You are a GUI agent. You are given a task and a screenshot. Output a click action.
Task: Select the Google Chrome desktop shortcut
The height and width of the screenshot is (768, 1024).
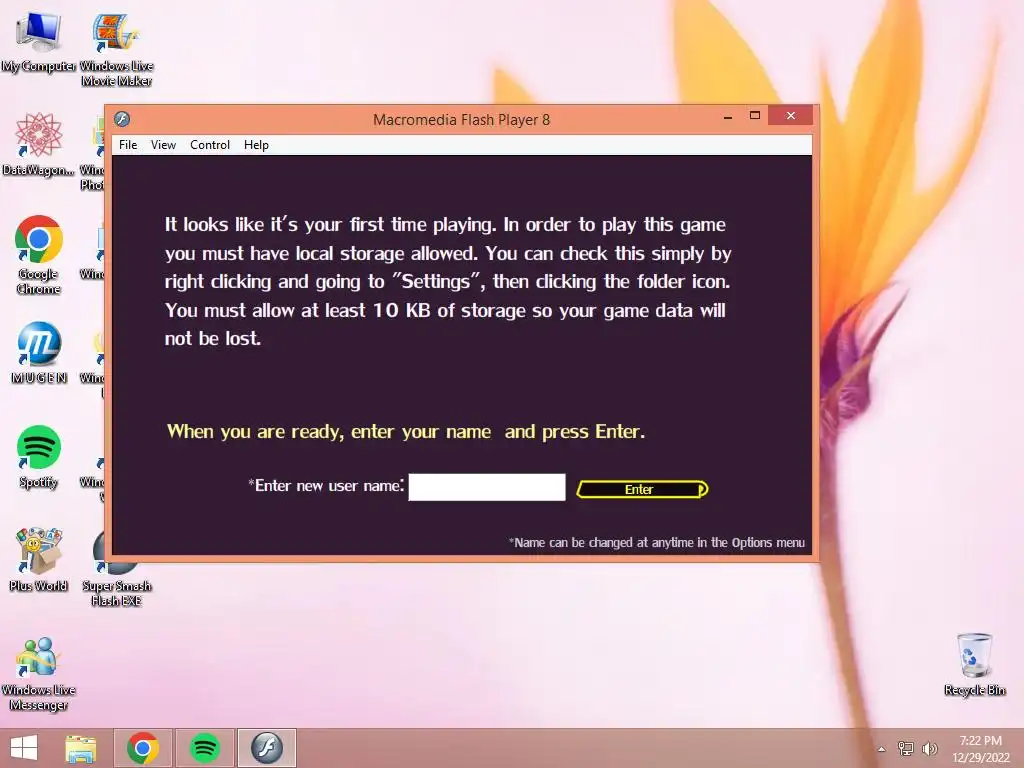pos(39,255)
